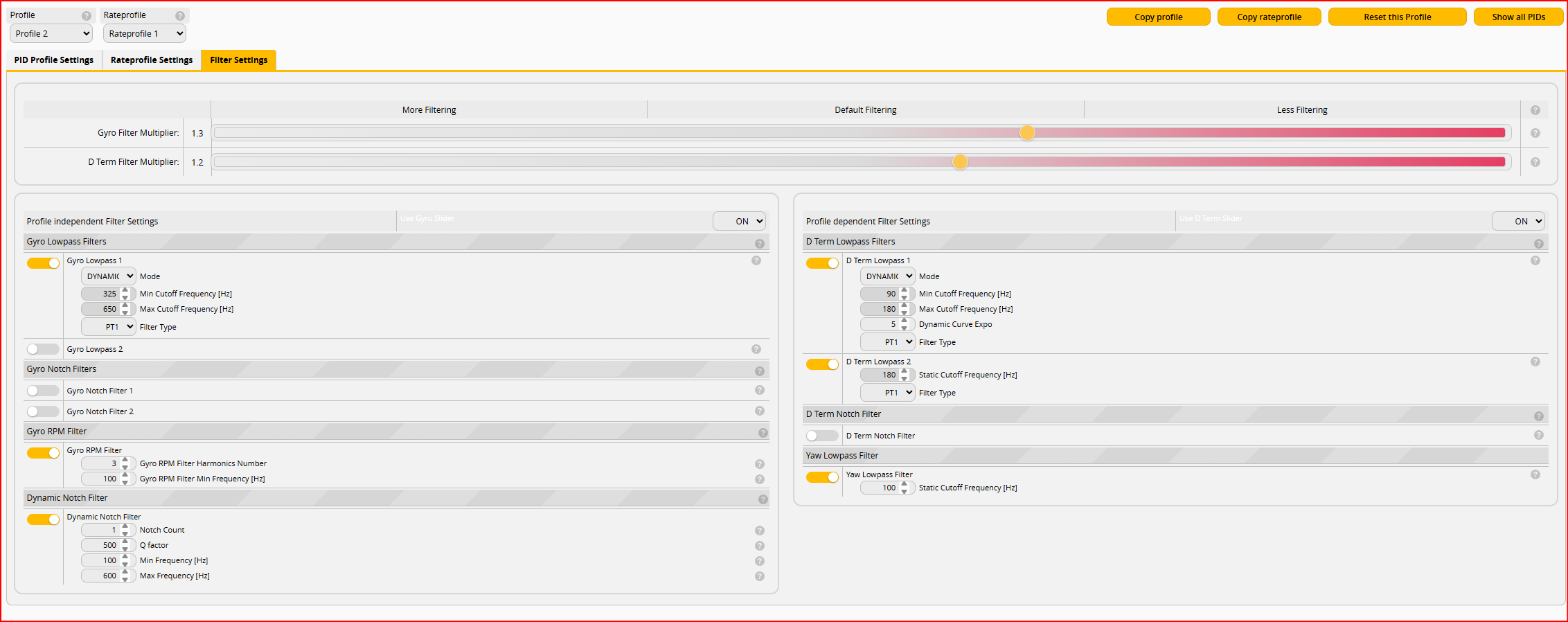1568x622 pixels.
Task: Expand Gyro Lowpass 1 Mode dropdown
Action: [x=109, y=276]
